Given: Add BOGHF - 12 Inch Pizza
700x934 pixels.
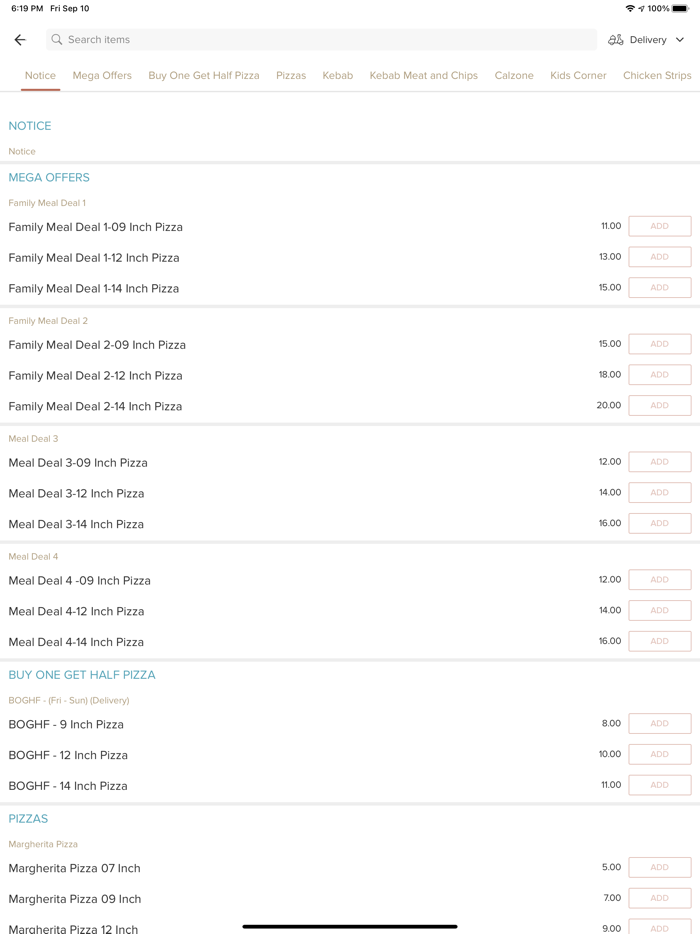Looking at the screenshot, I should pos(659,754).
